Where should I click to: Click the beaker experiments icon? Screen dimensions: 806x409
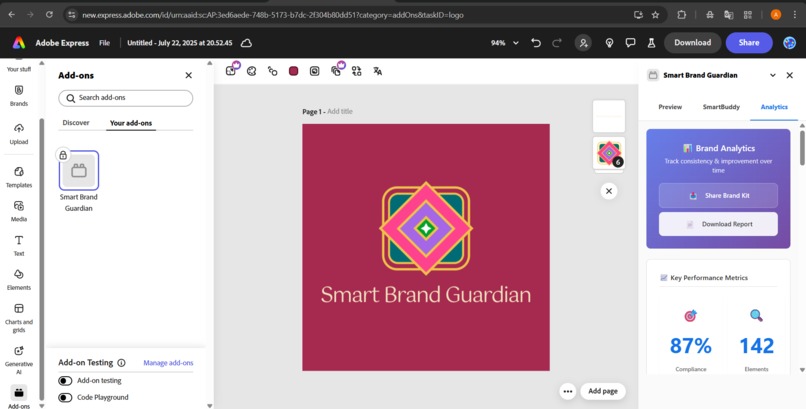pyautogui.click(x=651, y=43)
